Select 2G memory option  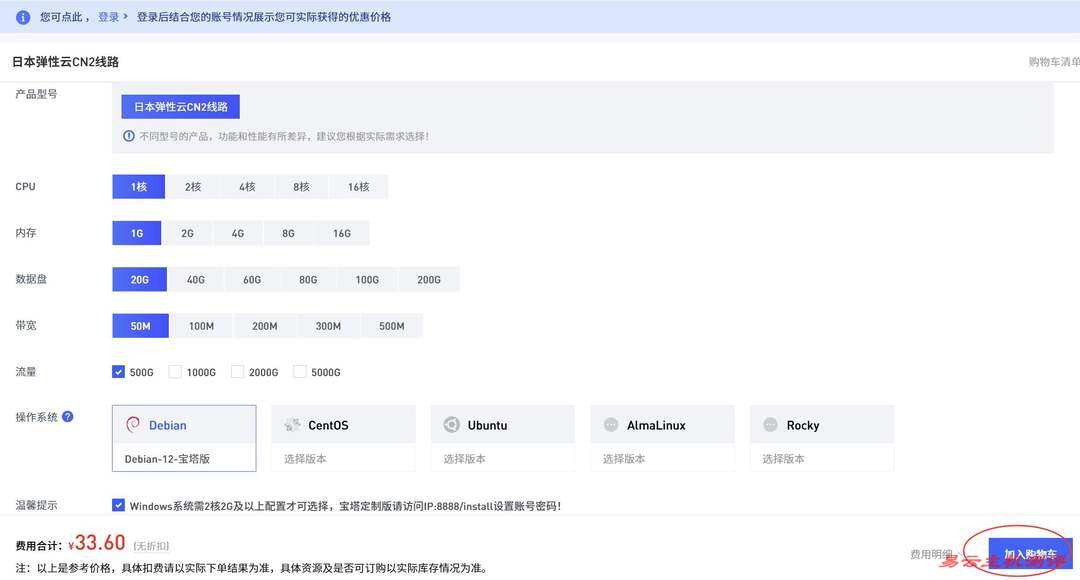coord(187,233)
